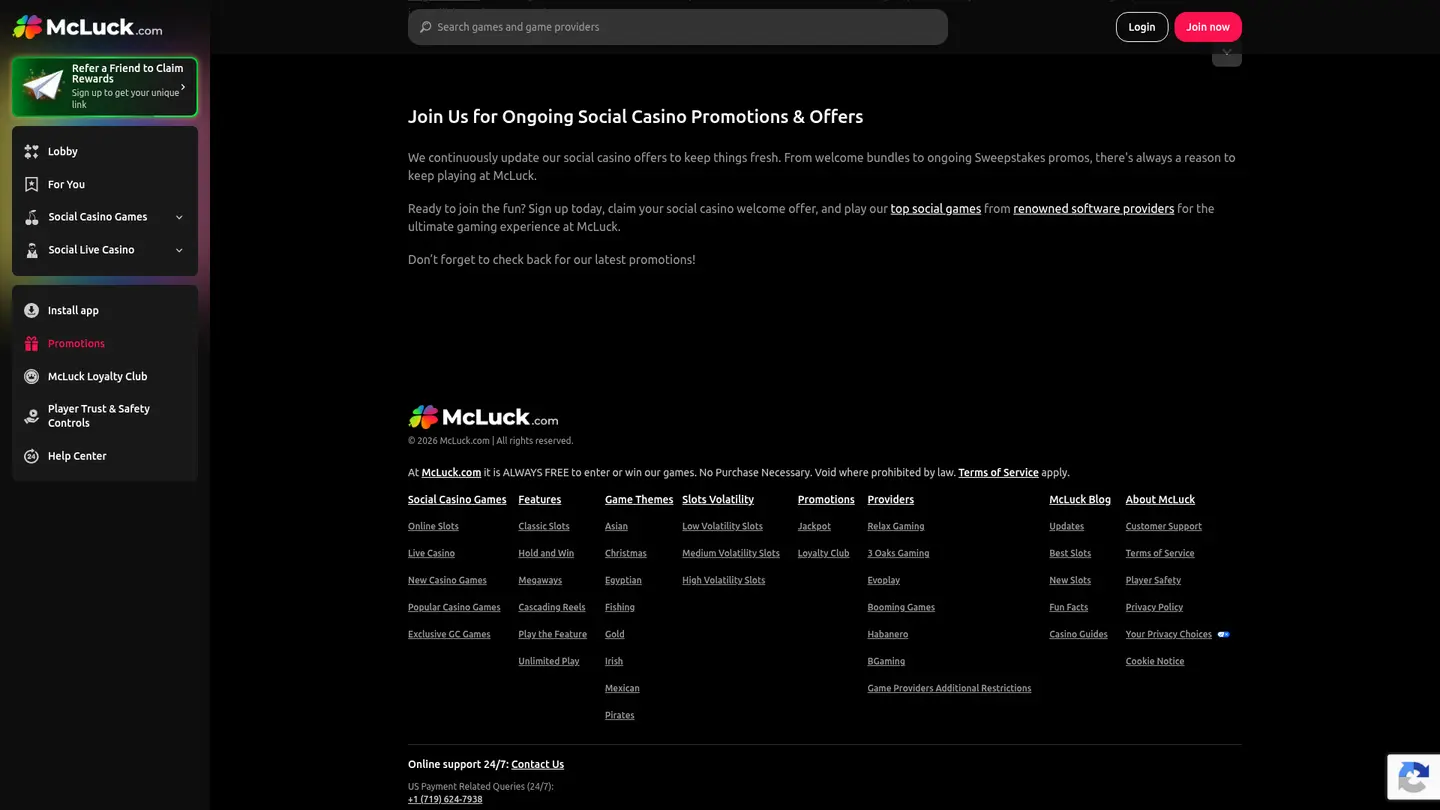Open the Player Safety footer link

pos(1153,580)
